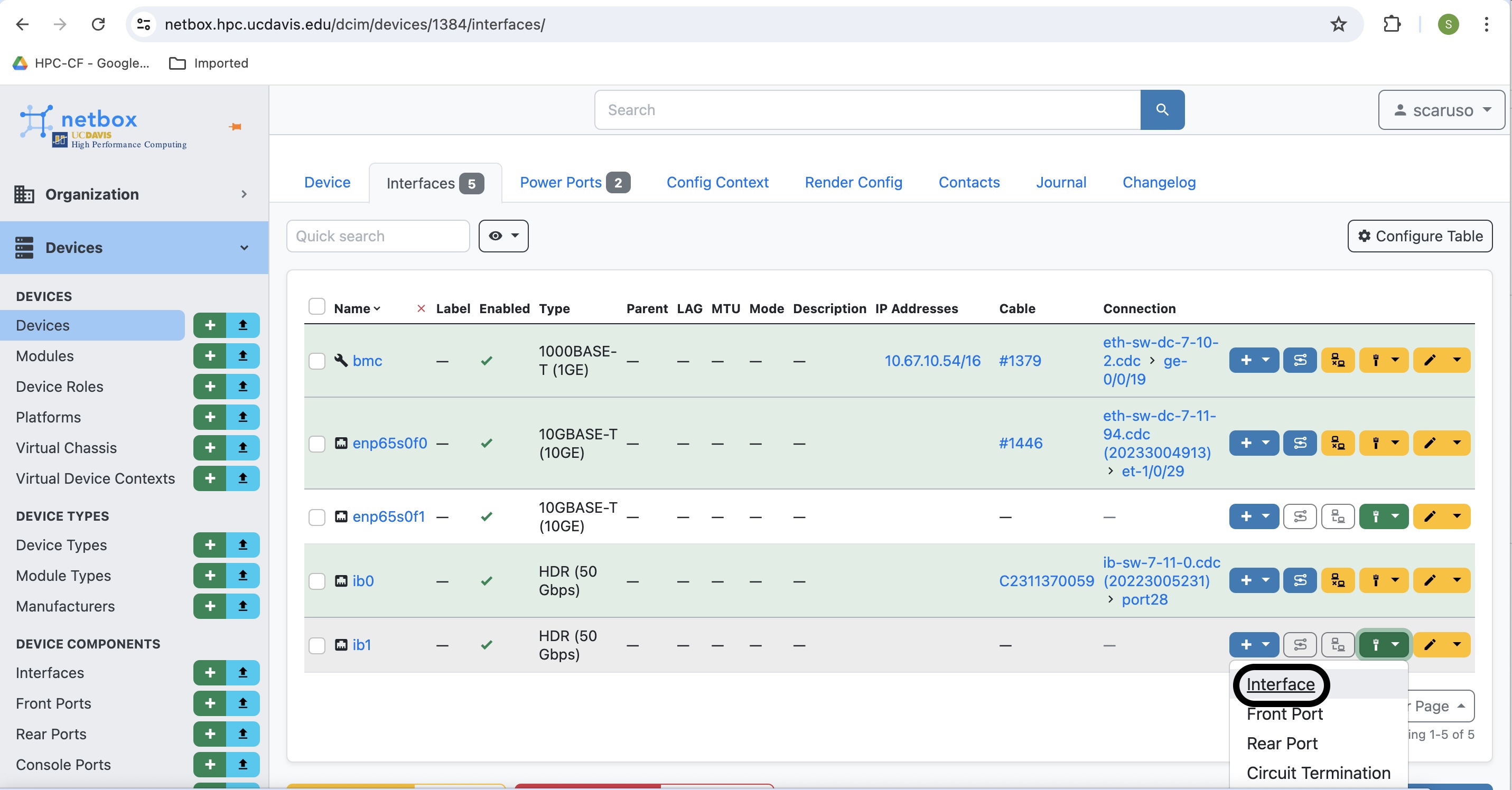The width and height of the screenshot is (1512, 790).
Task: Click the disconnect cable icon for enp65s0f0
Action: [1337, 443]
